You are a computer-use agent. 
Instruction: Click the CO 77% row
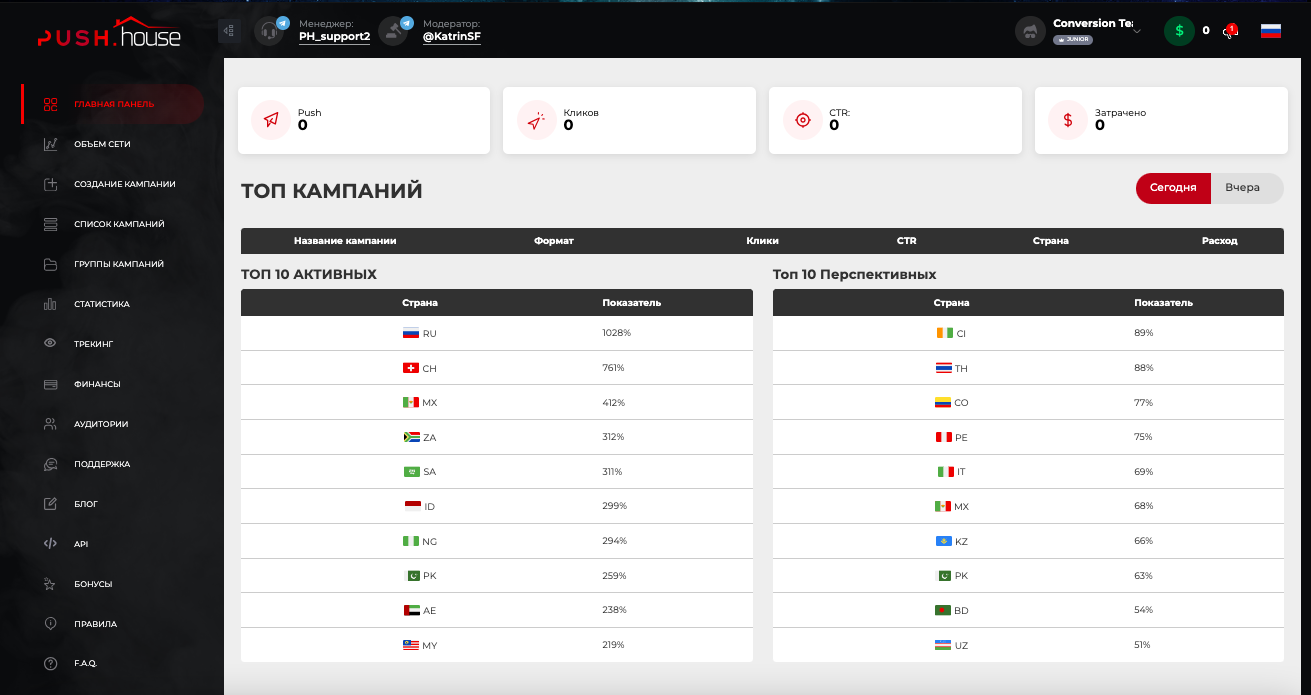(x=1028, y=403)
